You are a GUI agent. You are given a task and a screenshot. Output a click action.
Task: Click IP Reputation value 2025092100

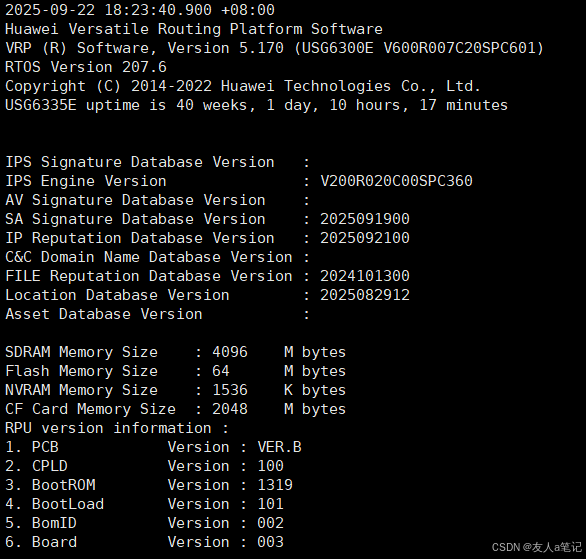[365, 238]
